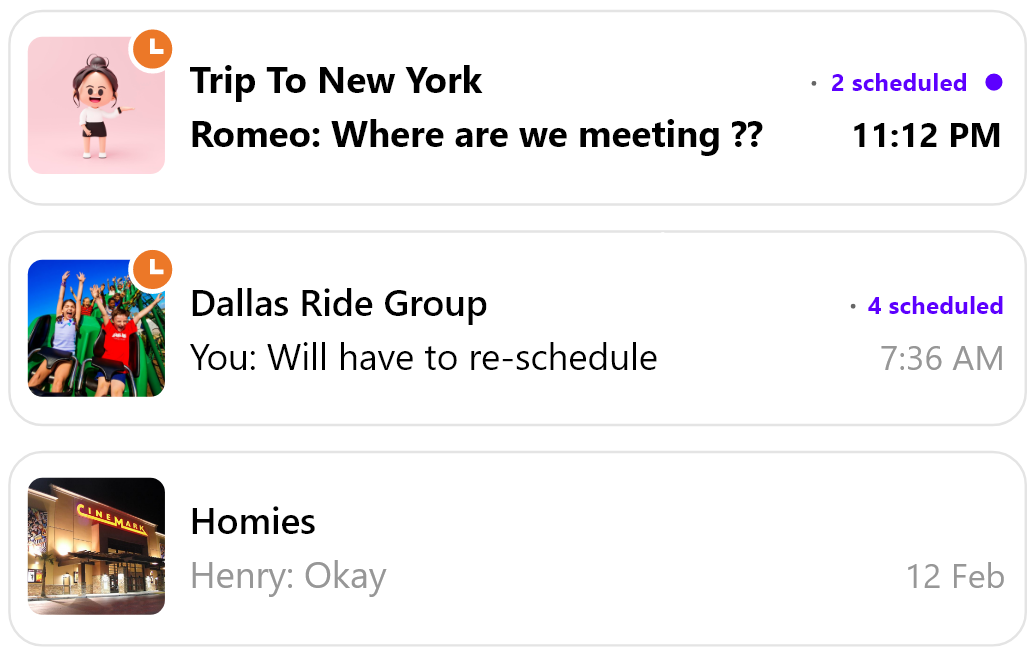Click the purple unread dot indicator

[994, 83]
